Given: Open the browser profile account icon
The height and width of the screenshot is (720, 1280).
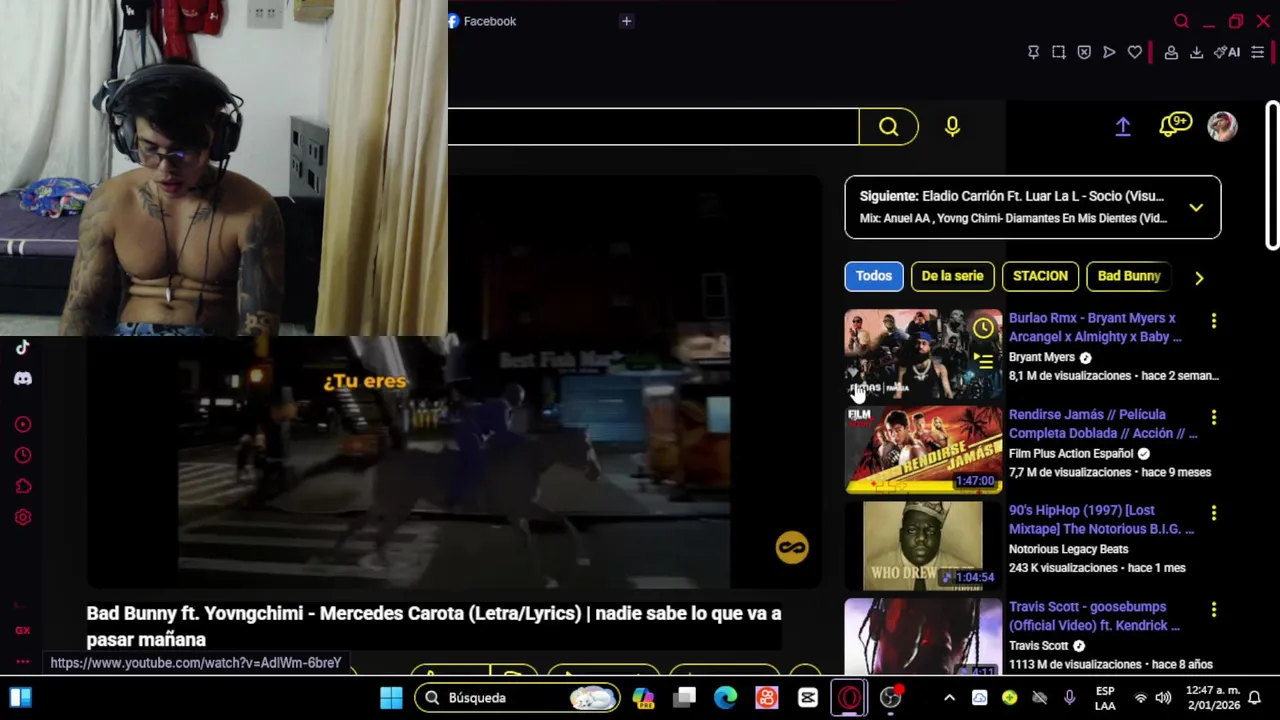Looking at the screenshot, I should 1171,52.
